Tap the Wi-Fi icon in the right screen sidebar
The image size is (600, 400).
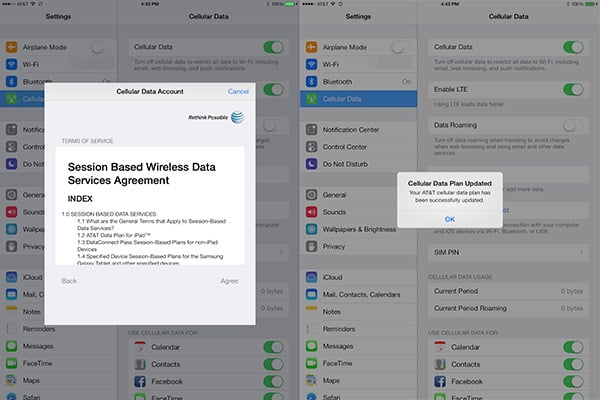(311, 64)
